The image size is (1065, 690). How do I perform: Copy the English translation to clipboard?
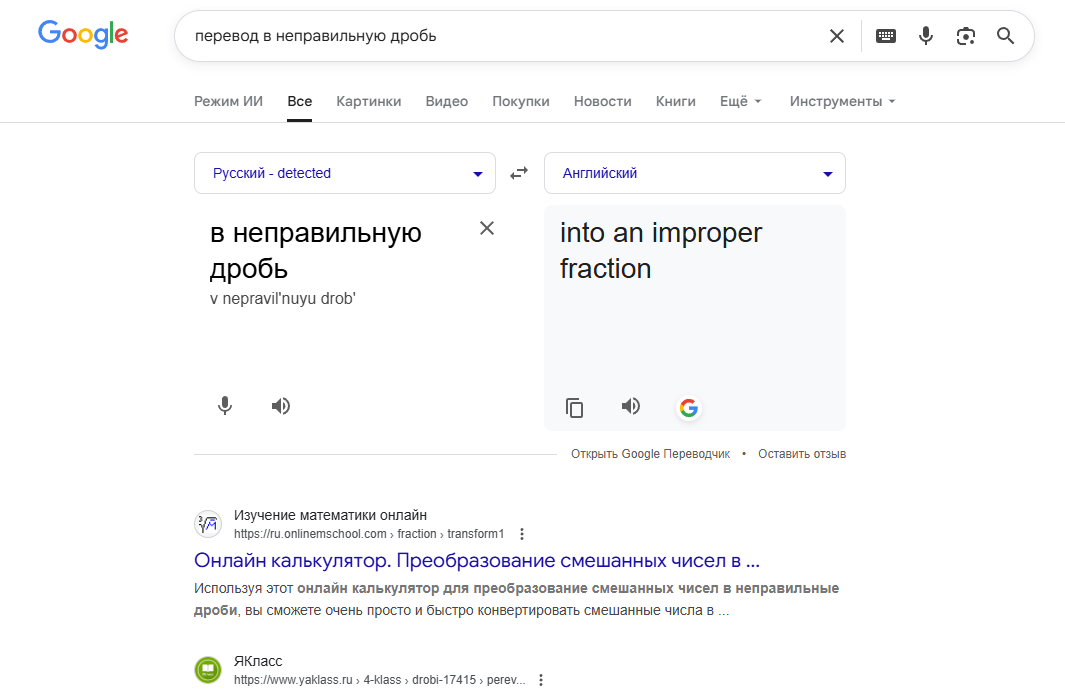[574, 407]
